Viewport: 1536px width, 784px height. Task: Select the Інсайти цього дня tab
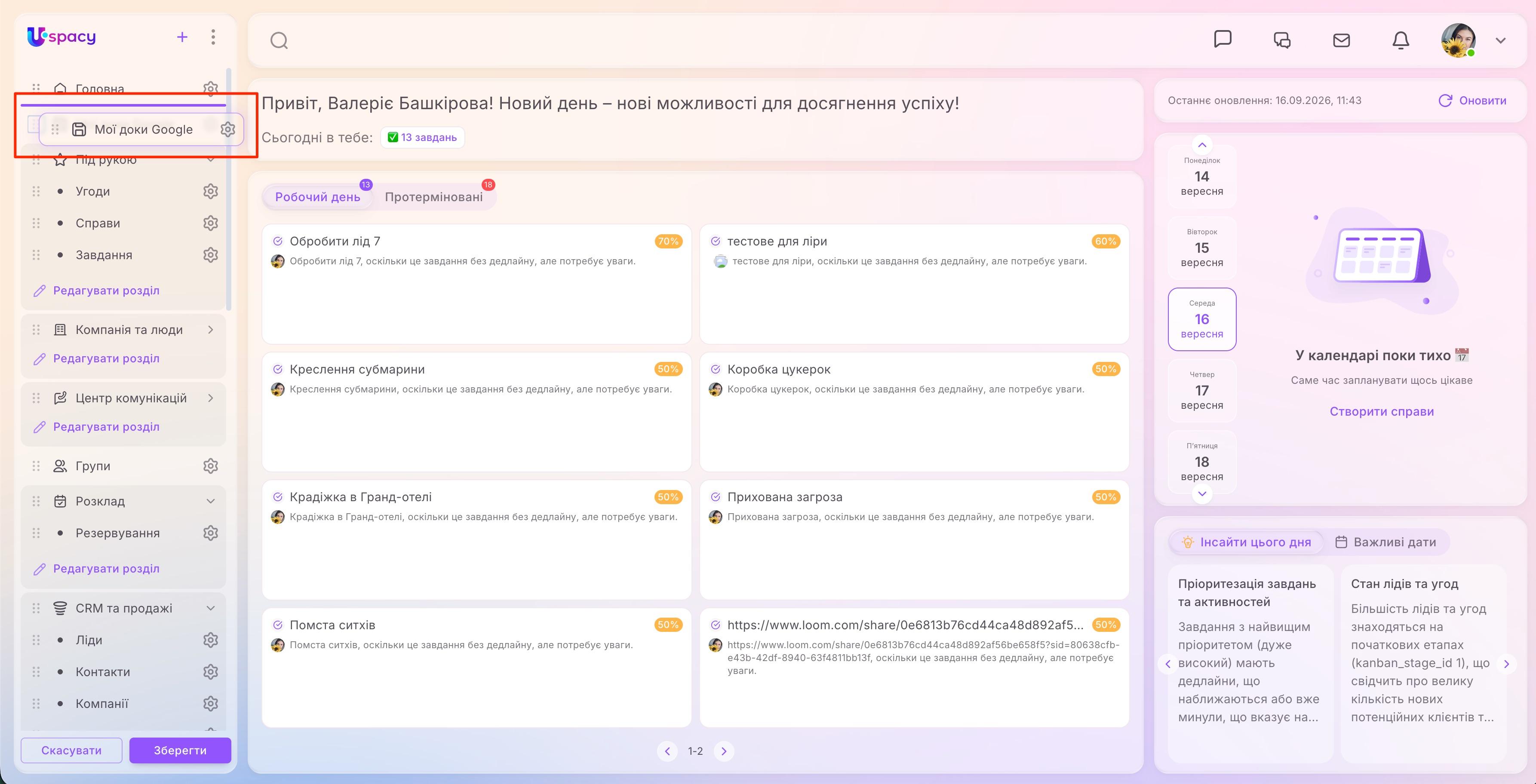click(1246, 542)
